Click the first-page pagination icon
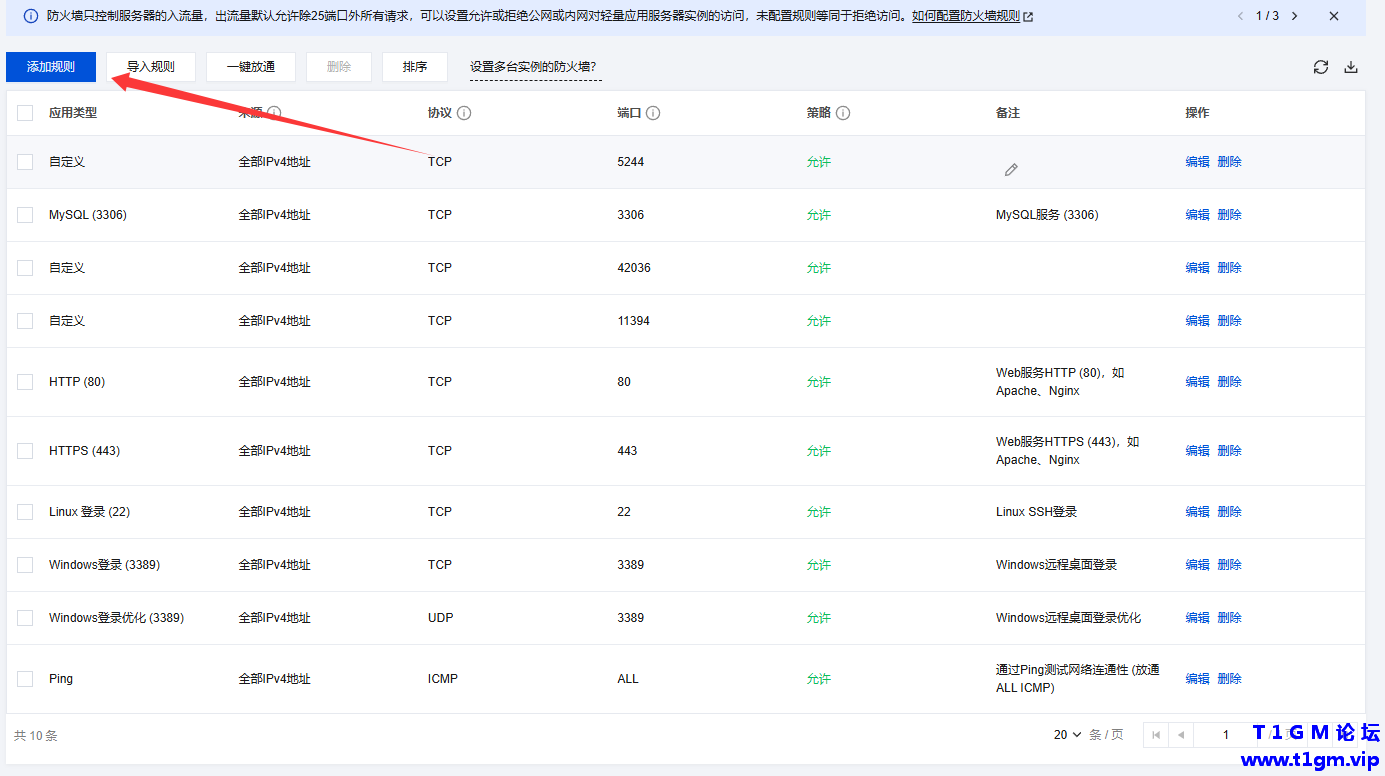 click(x=1156, y=735)
